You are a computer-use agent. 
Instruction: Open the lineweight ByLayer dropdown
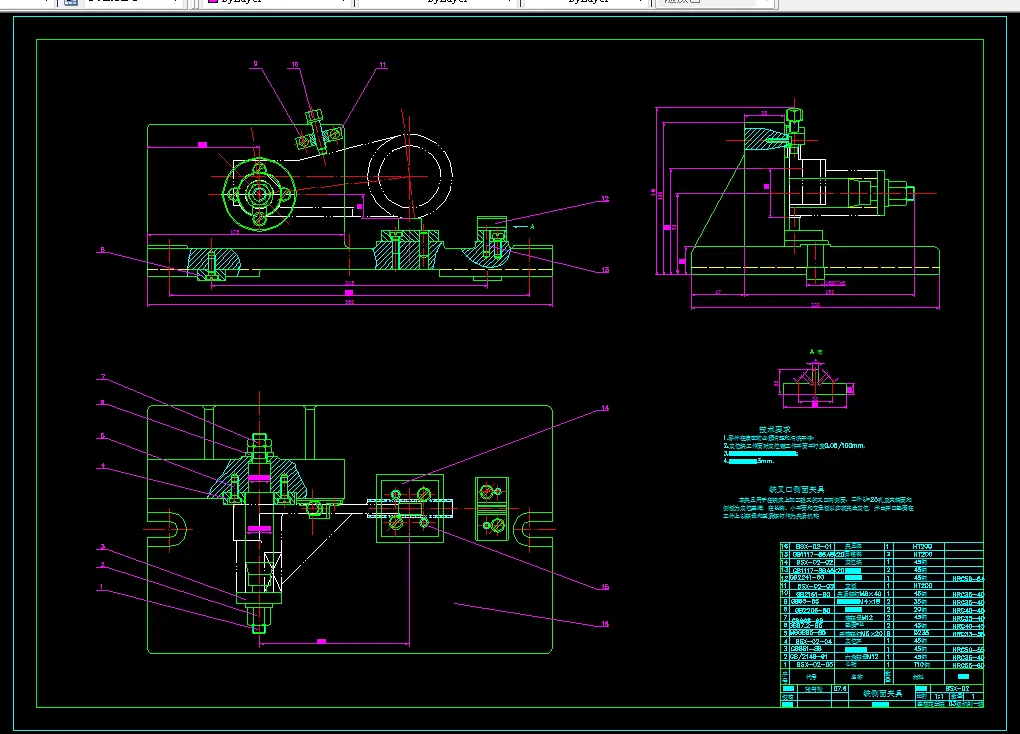[586, 2]
